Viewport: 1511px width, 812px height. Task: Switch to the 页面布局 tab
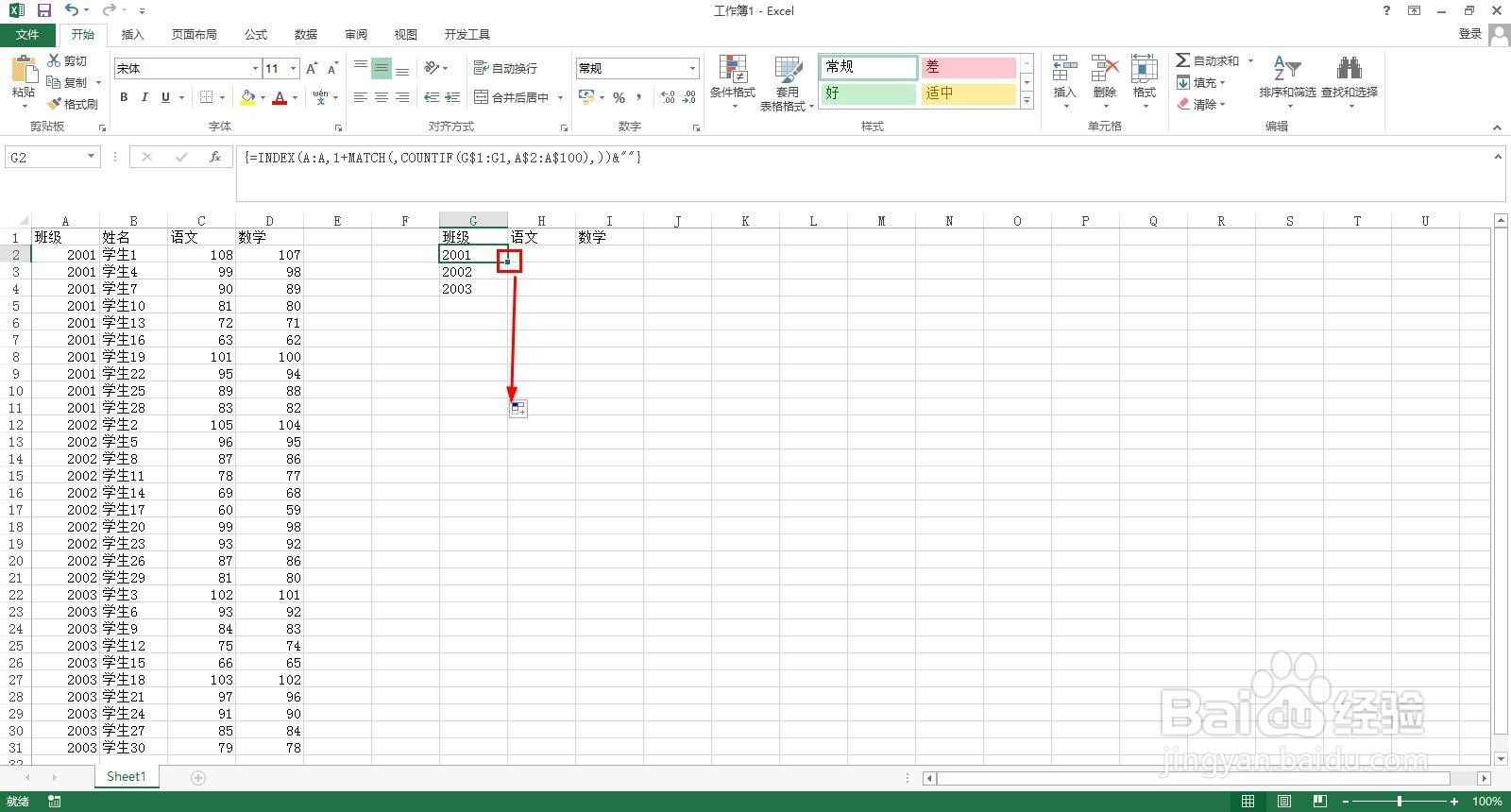pyautogui.click(x=194, y=34)
